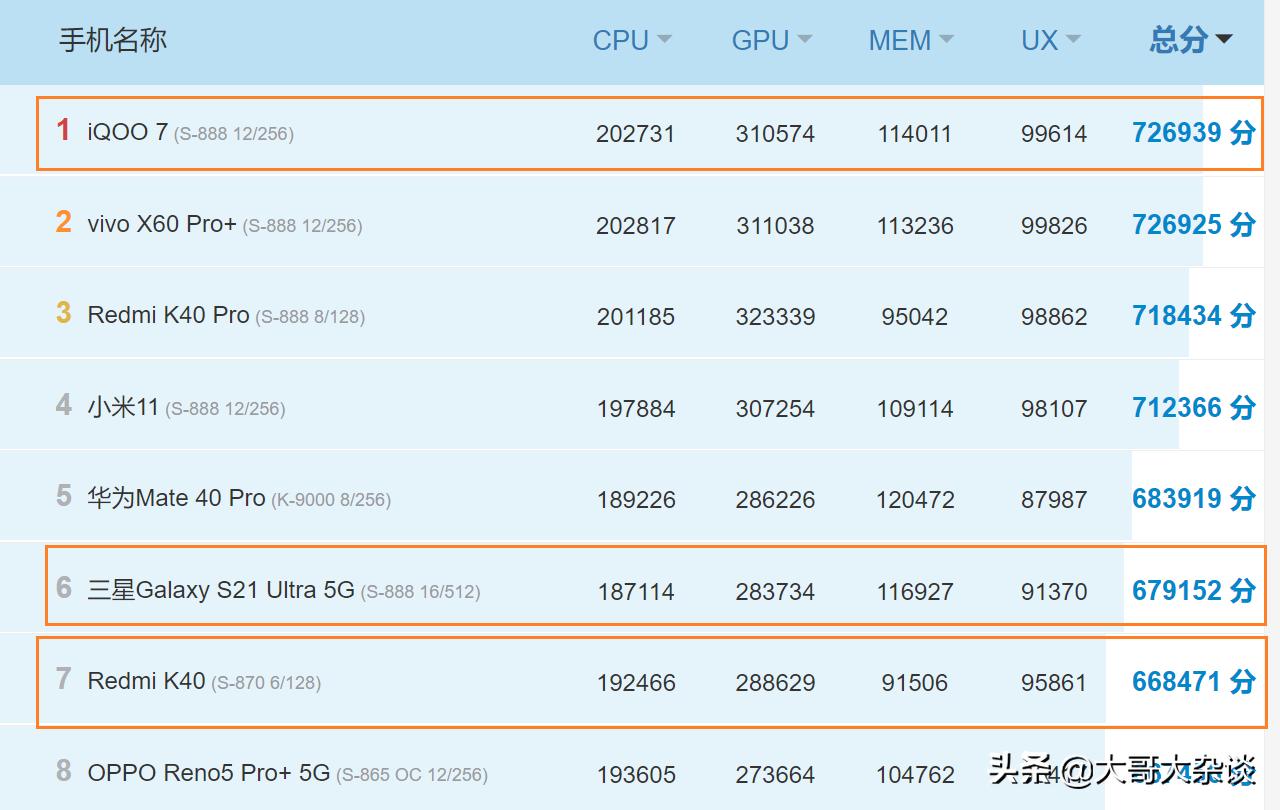The width and height of the screenshot is (1280, 810).
Task: Click Redmi K40 CPU score 192466
Action: click(x=636, y=683)
